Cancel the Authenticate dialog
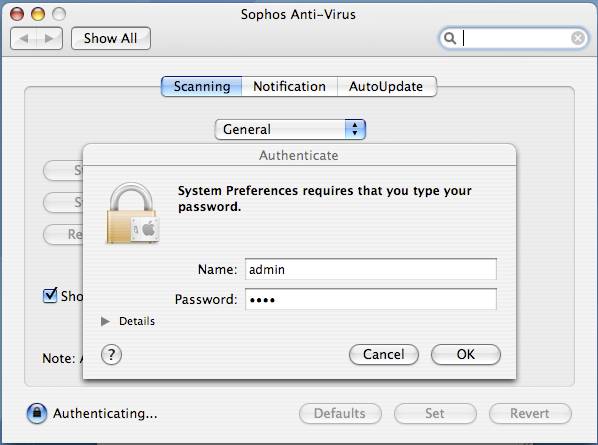598x445 pixels. (x=384, y=355)
